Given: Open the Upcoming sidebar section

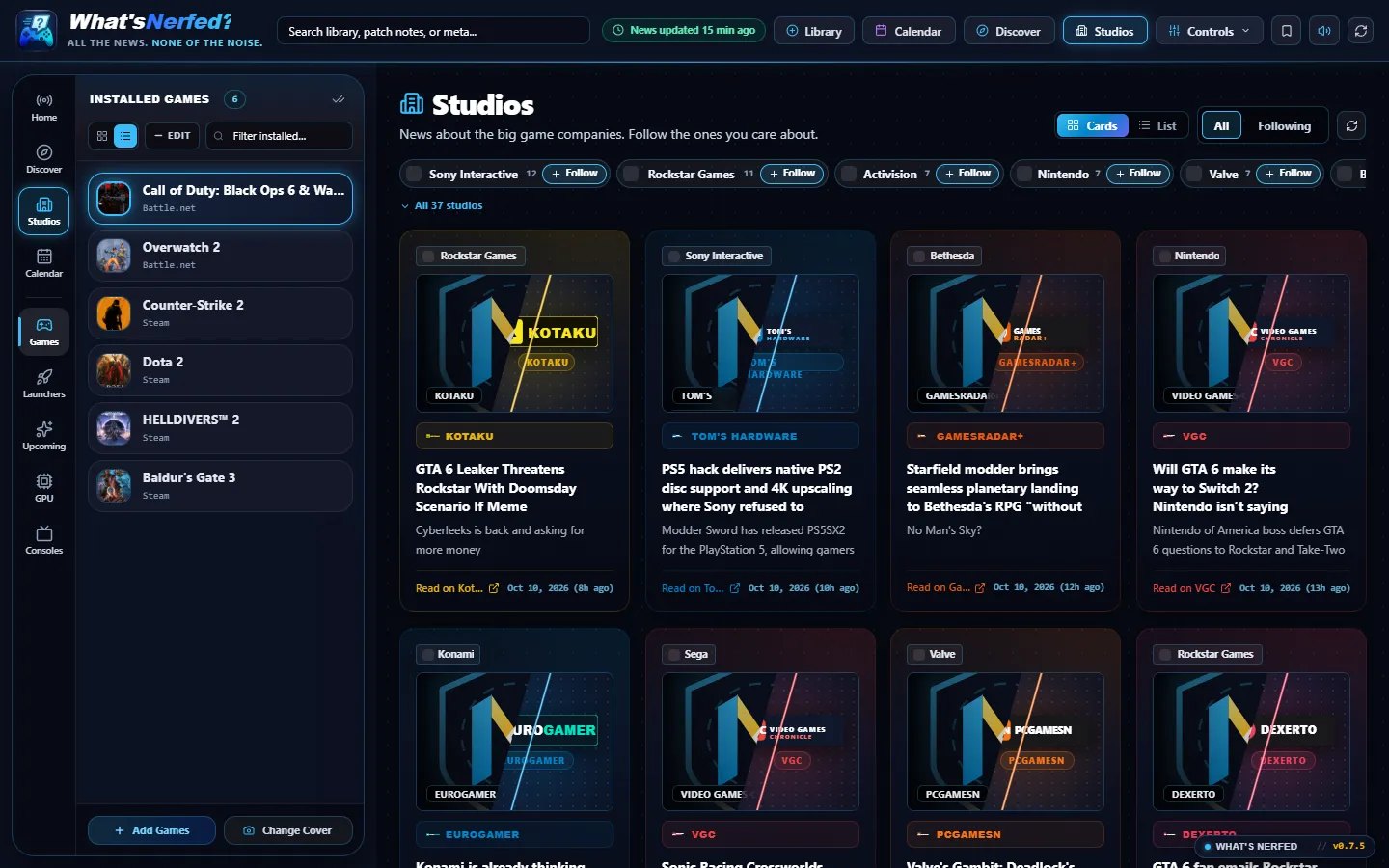Looking at the screenshot, I should [43, 436].
